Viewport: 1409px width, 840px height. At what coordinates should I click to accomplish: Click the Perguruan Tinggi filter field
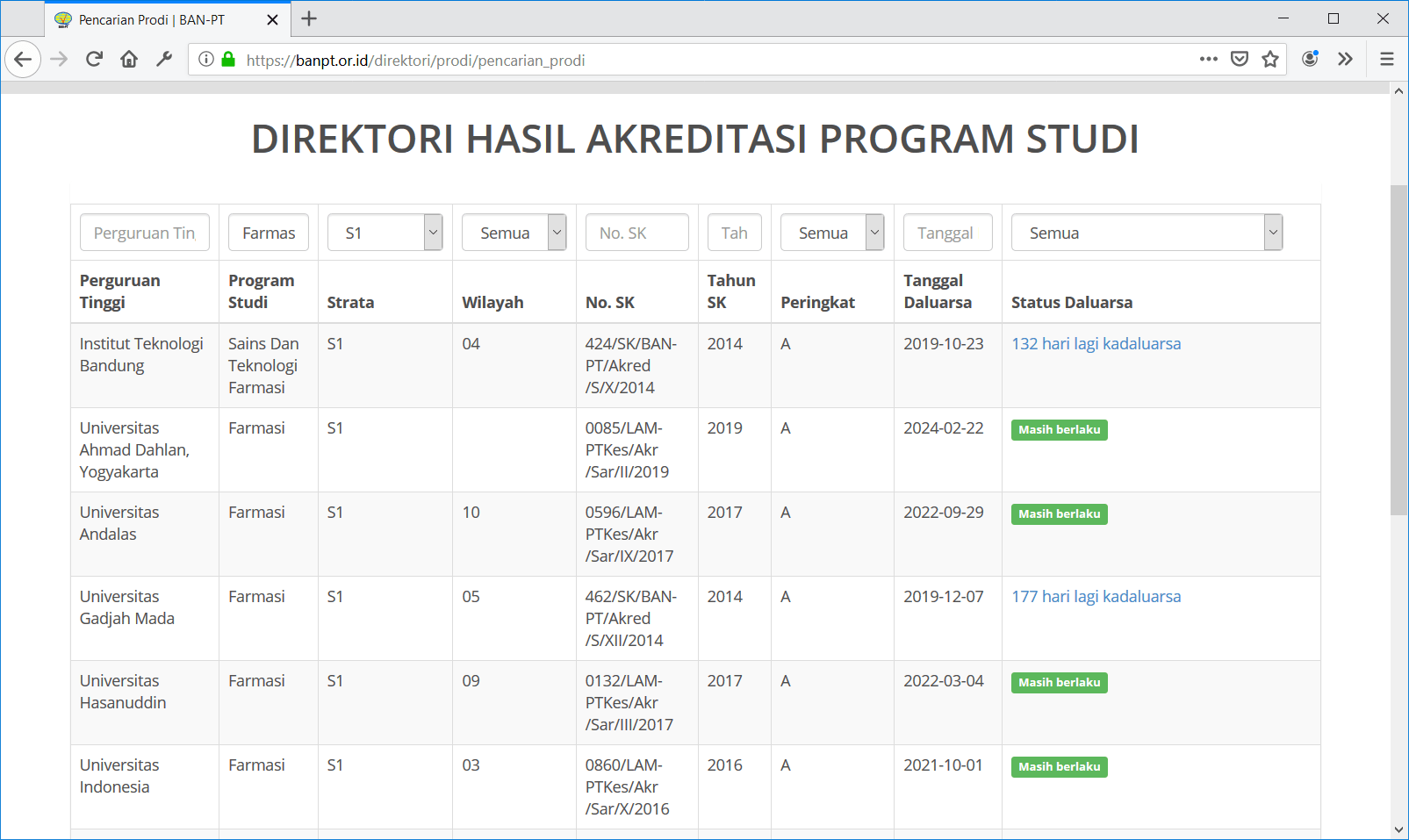[x=145, y=233]
